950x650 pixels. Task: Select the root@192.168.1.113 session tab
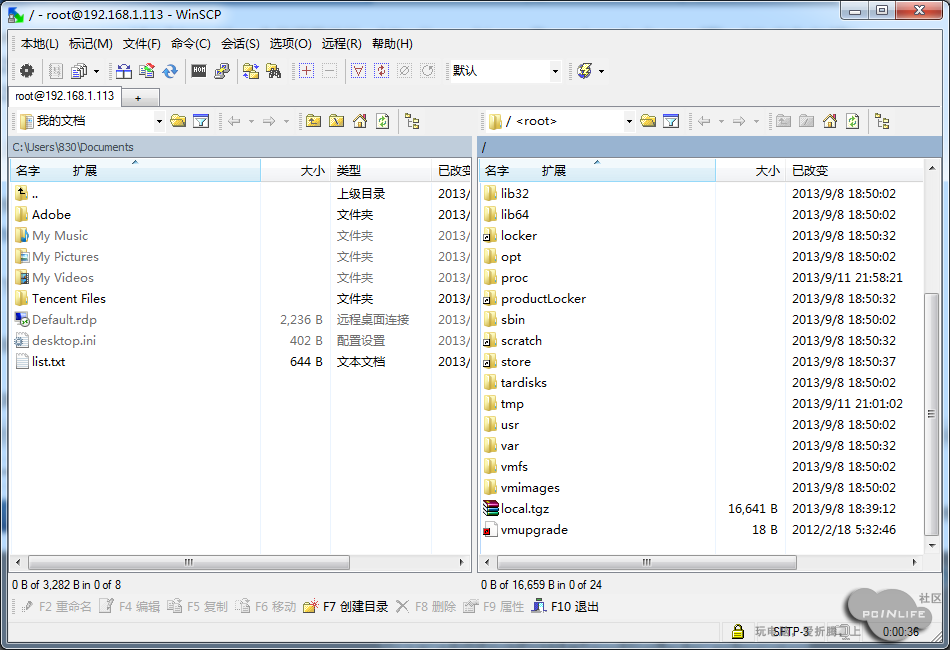point(65,96)
